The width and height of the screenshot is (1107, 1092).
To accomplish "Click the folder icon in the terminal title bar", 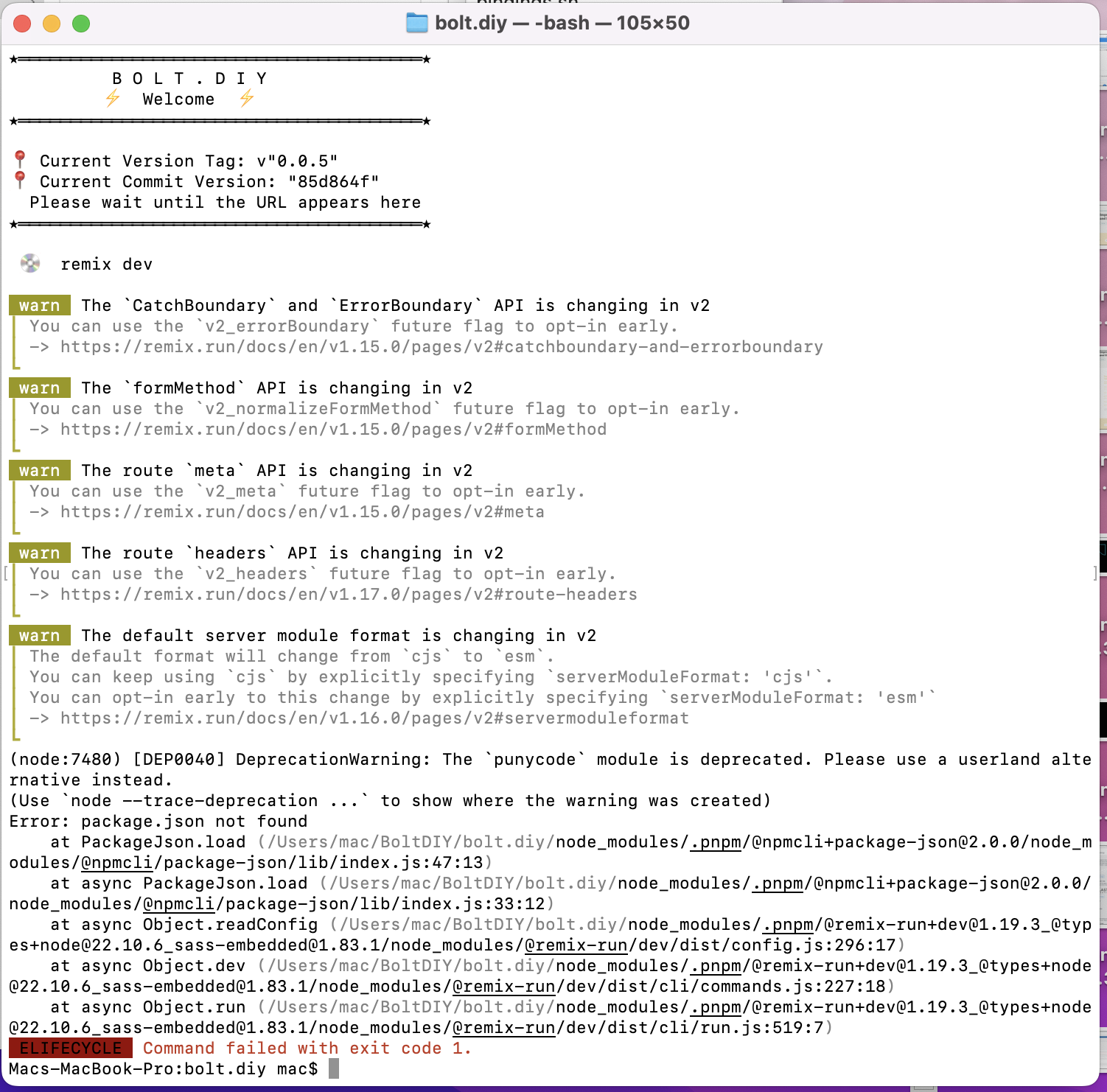I will (417, 23).
